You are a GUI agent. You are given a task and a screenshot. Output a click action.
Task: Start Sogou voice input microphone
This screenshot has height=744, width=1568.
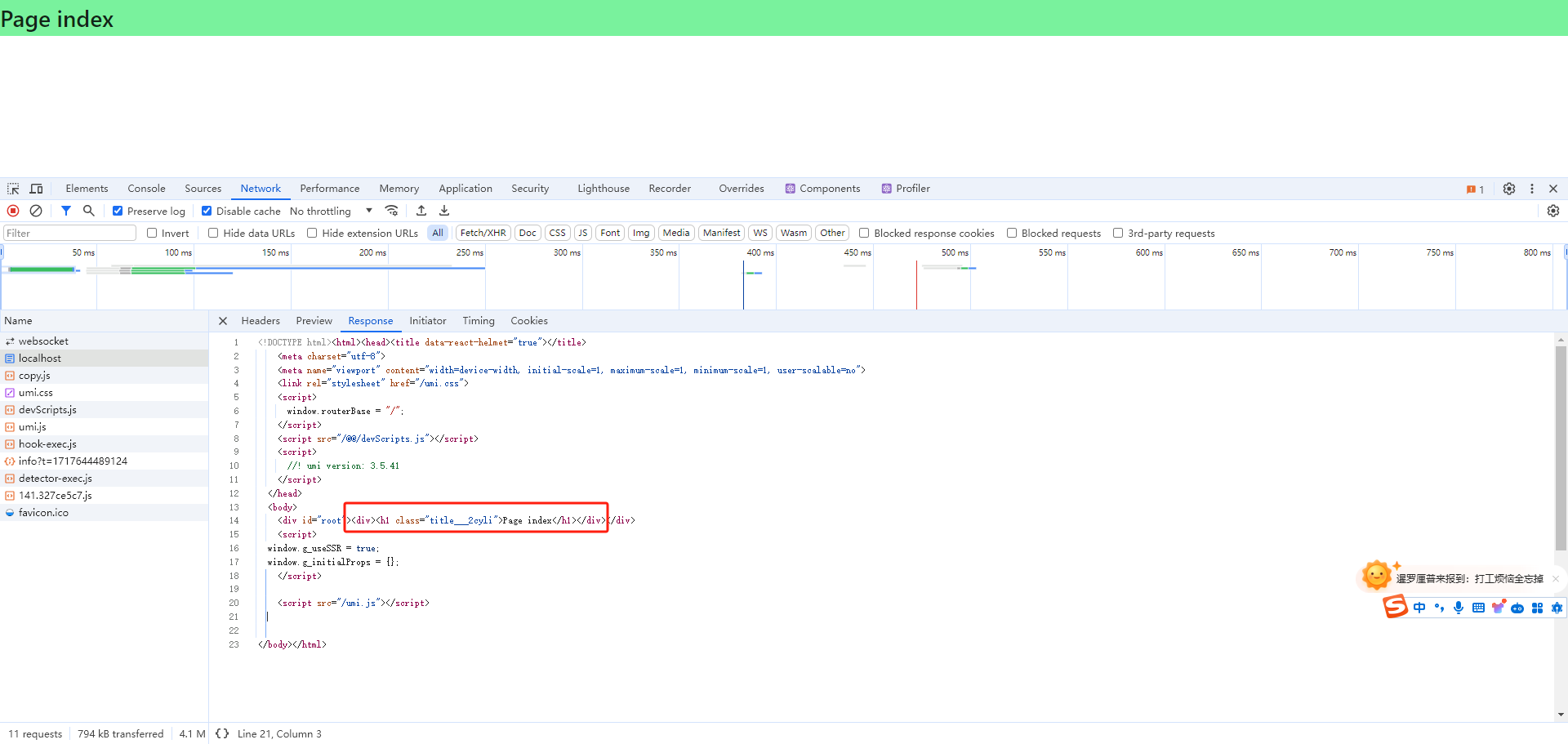(1459, 608)
